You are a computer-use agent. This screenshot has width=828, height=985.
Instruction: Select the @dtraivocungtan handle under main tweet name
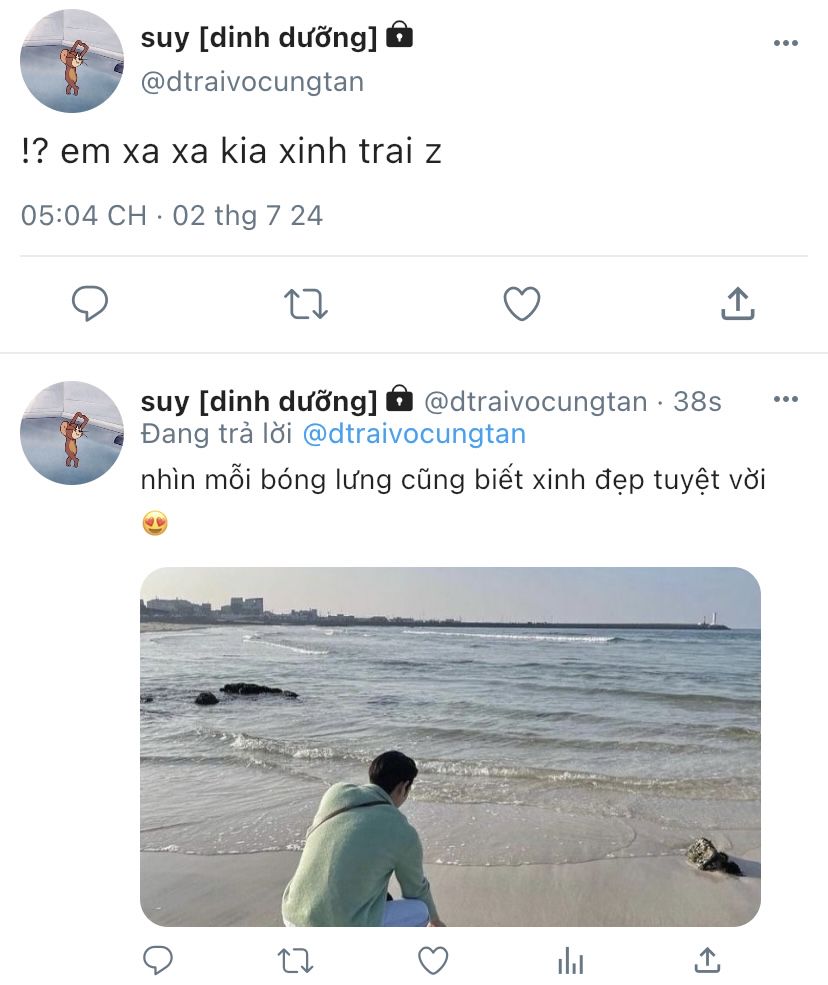(252, 82)
